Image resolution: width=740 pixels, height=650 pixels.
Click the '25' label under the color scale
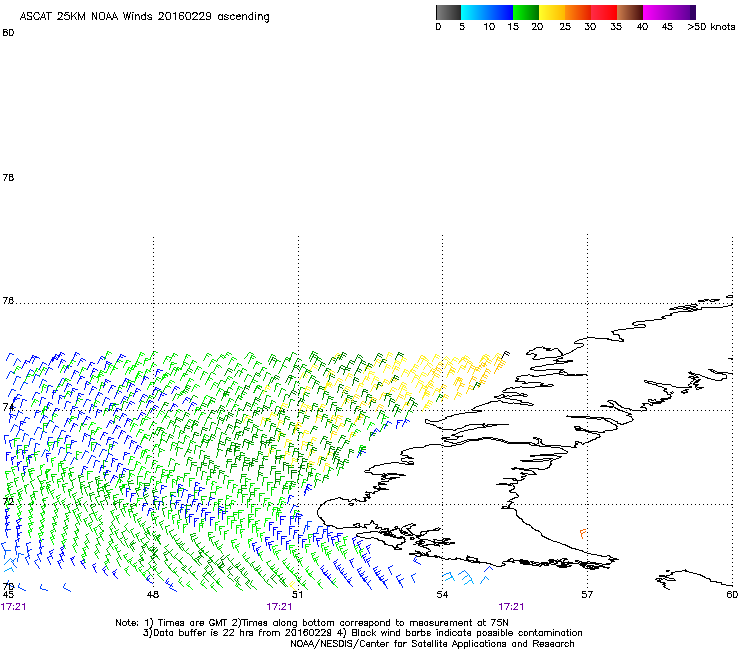(565, 27)
